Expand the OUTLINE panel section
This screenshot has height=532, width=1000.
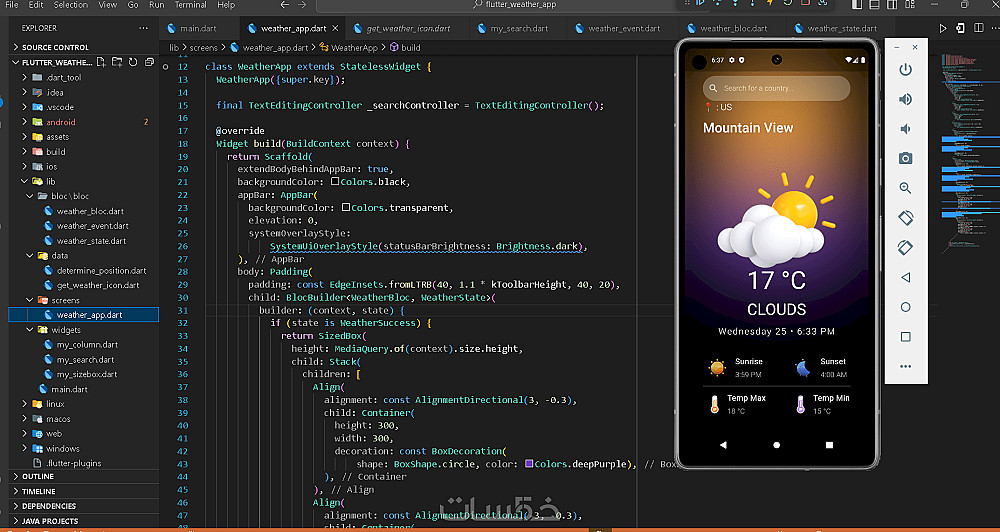pyautogui.click(x=38, y=477)
